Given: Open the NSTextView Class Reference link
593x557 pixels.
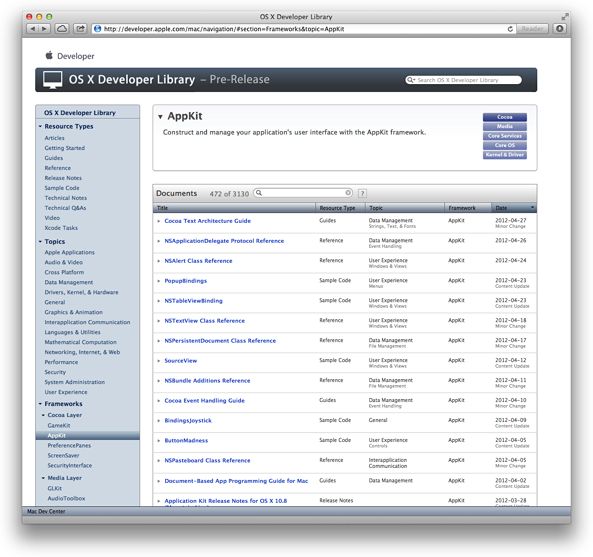Looking at the screenshot, I should (205, 321).
